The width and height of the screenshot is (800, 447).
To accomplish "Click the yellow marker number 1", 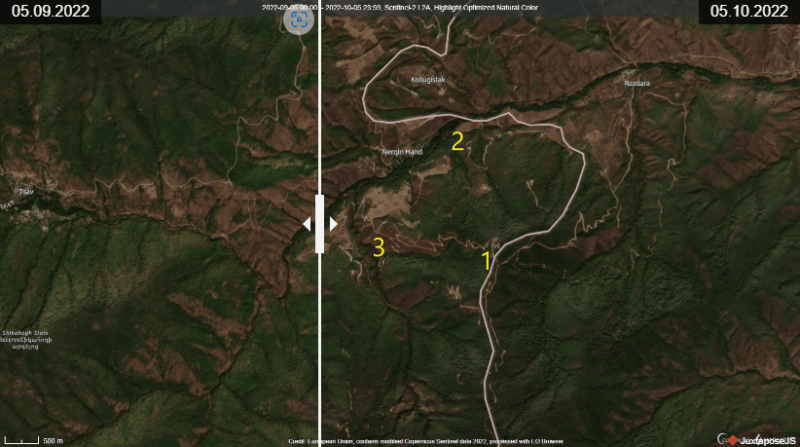I will coord(487,261).
